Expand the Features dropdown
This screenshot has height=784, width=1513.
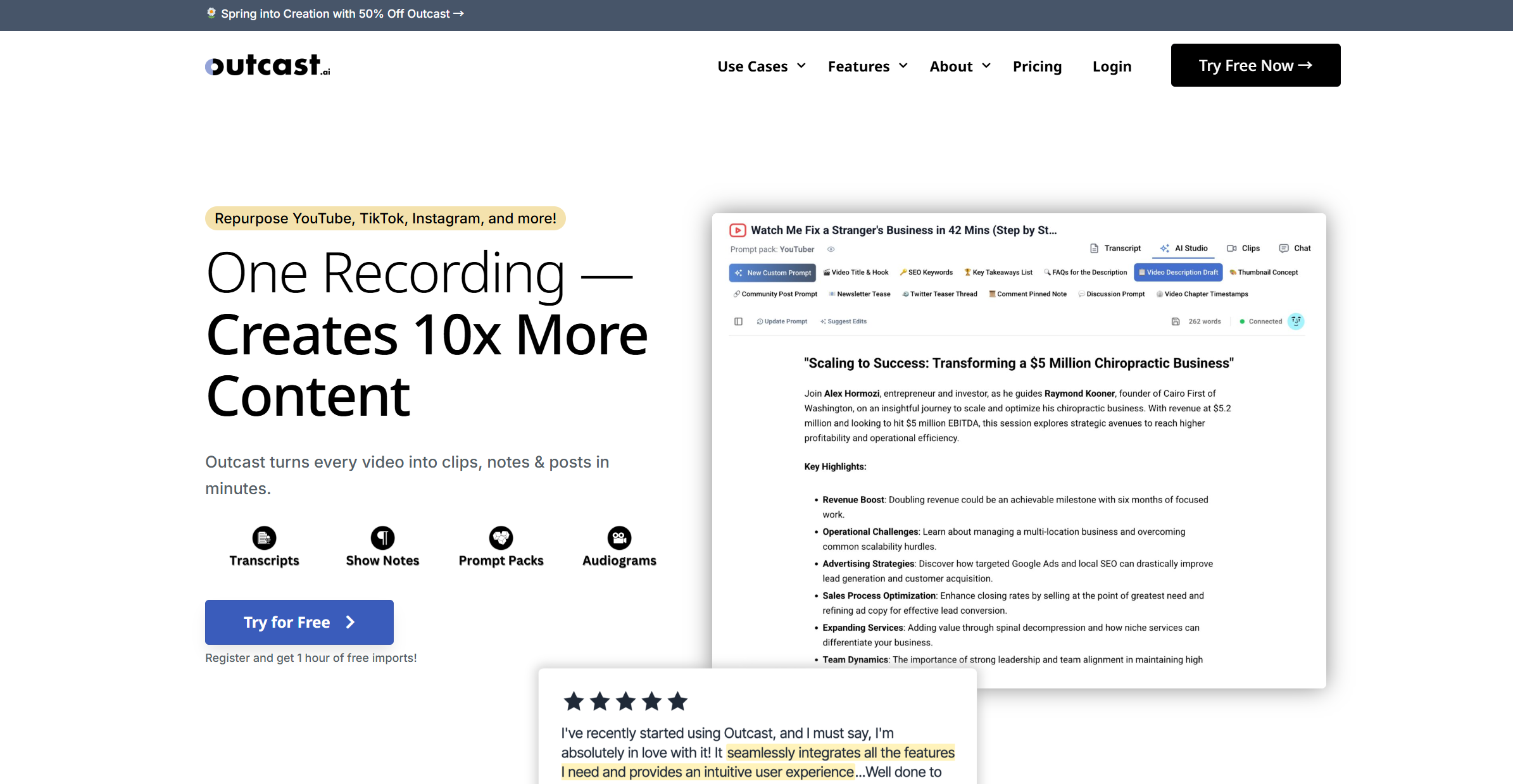868,66
